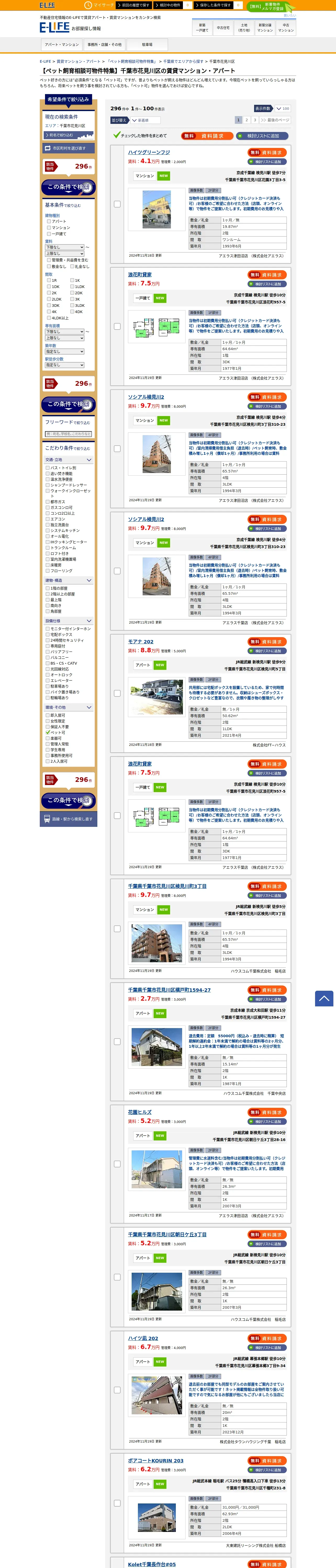Check the マンション building type box
The width and height of the screenshot is (336, 1568).
(x=49, y=228)
